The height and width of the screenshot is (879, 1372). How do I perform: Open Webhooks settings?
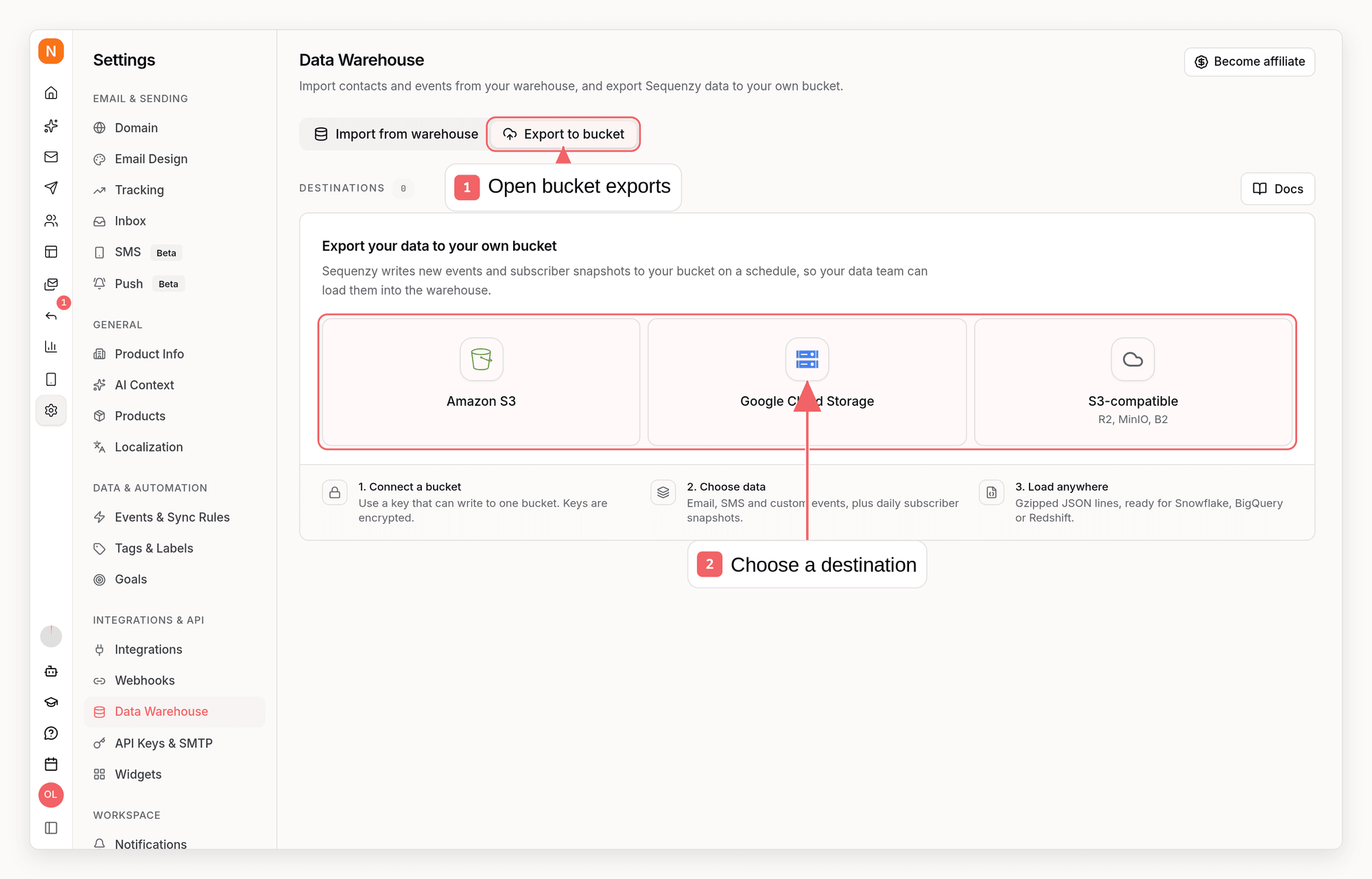point(174,681)
